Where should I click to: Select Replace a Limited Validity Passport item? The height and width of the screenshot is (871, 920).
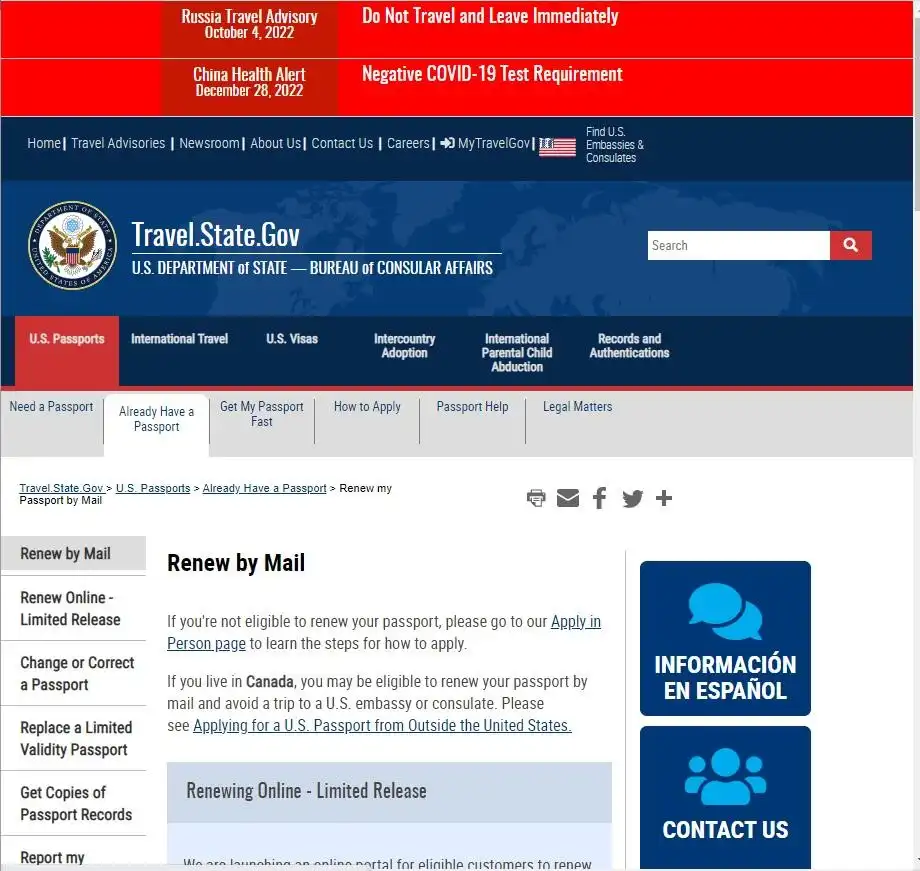[73, 739]
